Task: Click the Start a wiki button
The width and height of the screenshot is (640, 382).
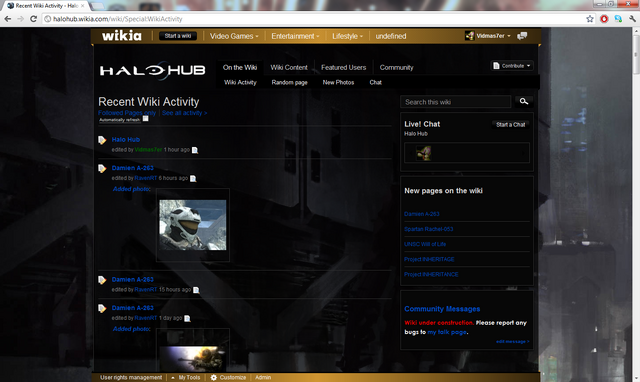Action: click(178, 36)
